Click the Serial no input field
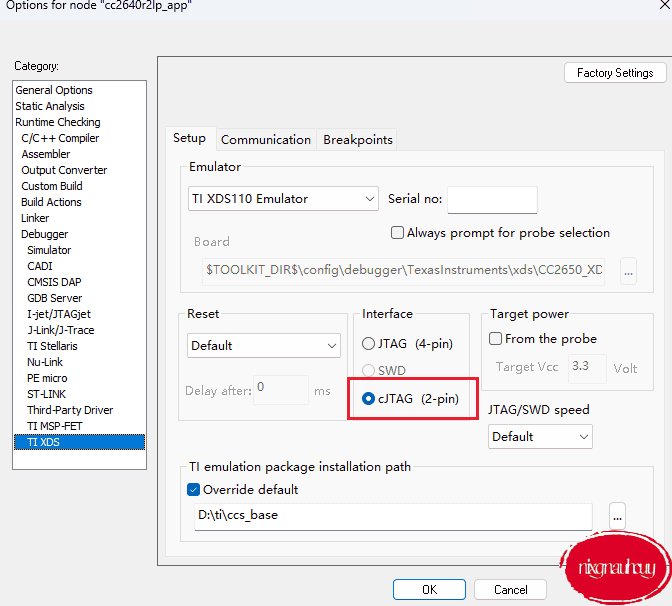This screenshot has height=606, width=672. point(492,199)
